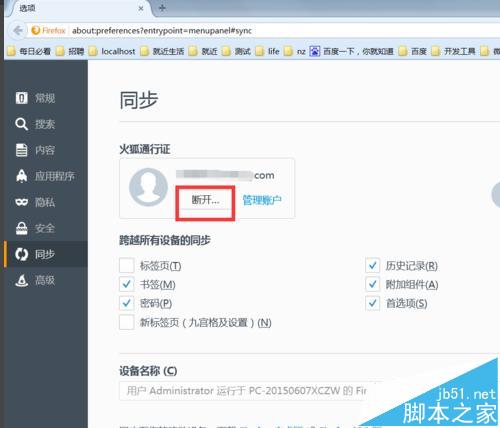Uncheck the 历史记录(R) sync checkbox
Image resolution: width=500 pixels, height=428 pixels.
coord(373,266)
